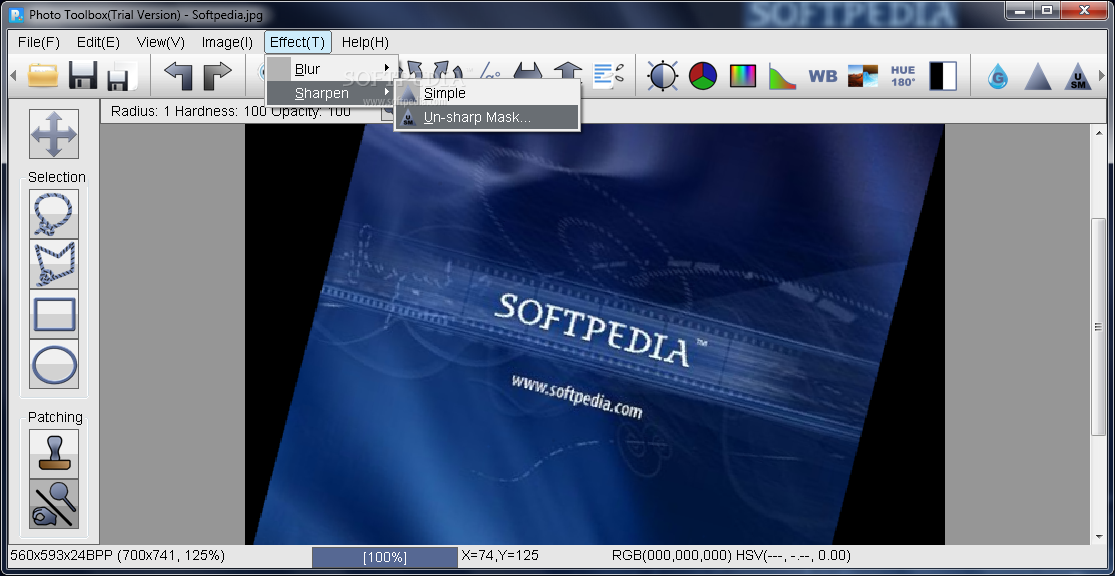Close the Photo Toolbox window
The height and width of the screenshot is (576, 1115).
coord(1084,10)
